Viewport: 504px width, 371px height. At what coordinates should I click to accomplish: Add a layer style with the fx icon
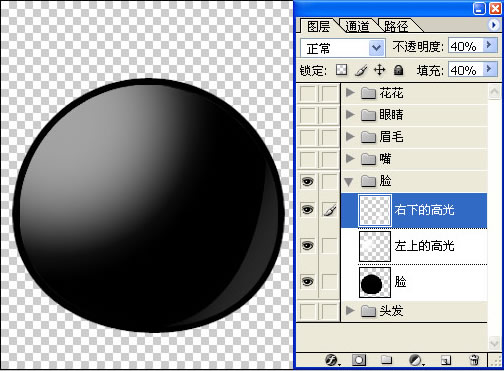pyautogui.click(x=332, y=360)
